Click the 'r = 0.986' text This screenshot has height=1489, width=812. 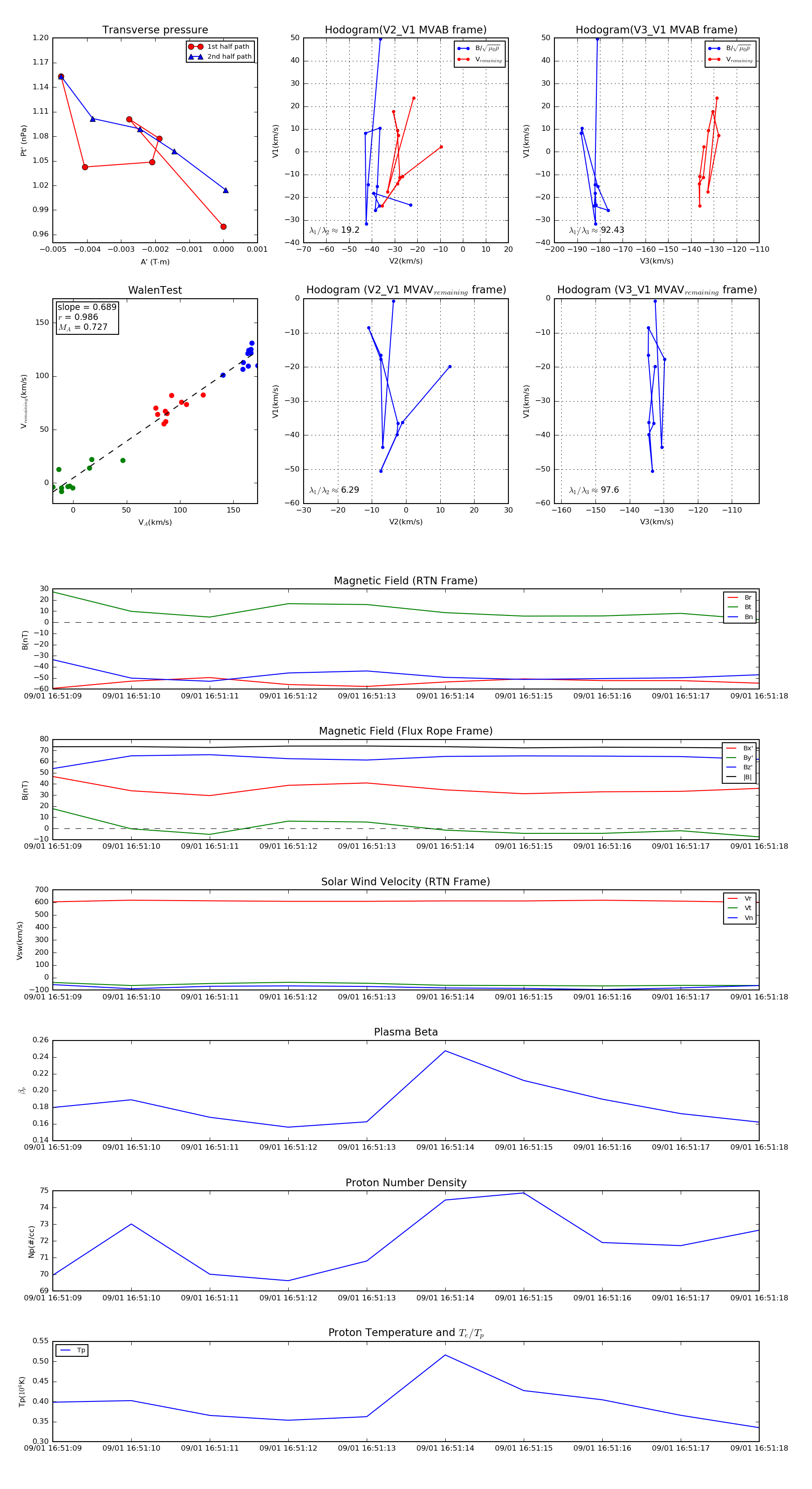coord(78,317)
